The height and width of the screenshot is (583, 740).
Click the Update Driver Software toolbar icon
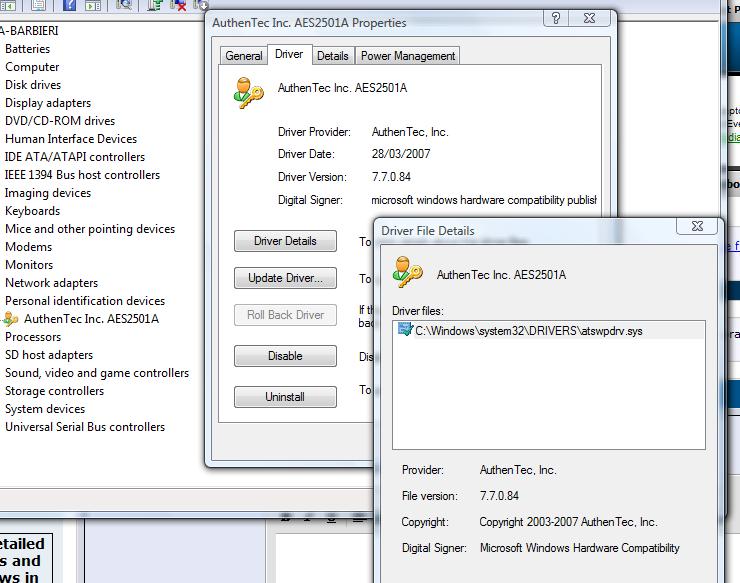coord(154,5)
